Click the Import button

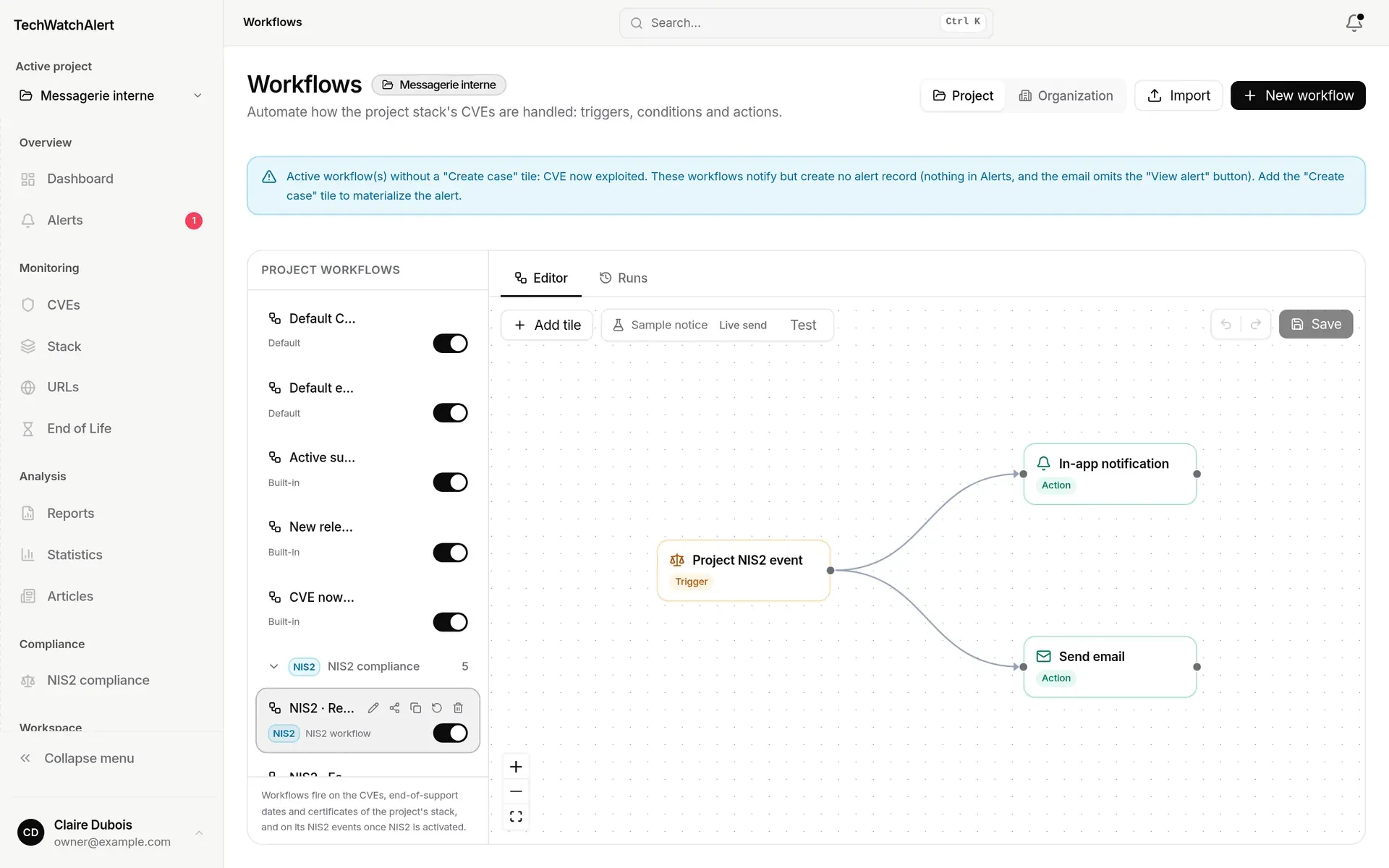[1178, 95]
